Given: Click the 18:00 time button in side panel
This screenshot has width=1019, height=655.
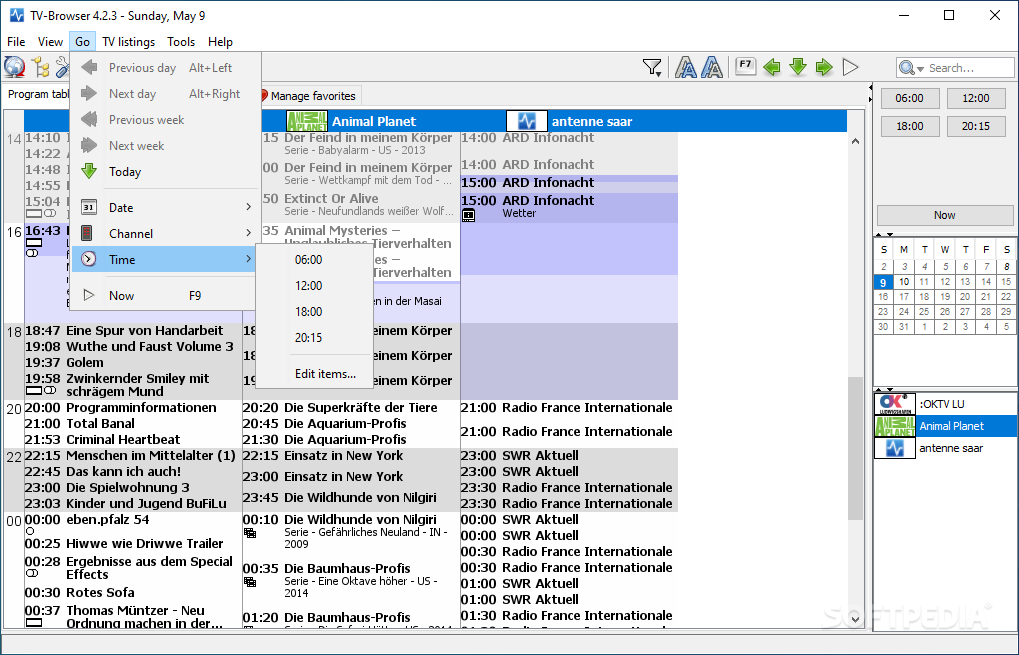Looking at the screenshot, I should coord(909,126).
